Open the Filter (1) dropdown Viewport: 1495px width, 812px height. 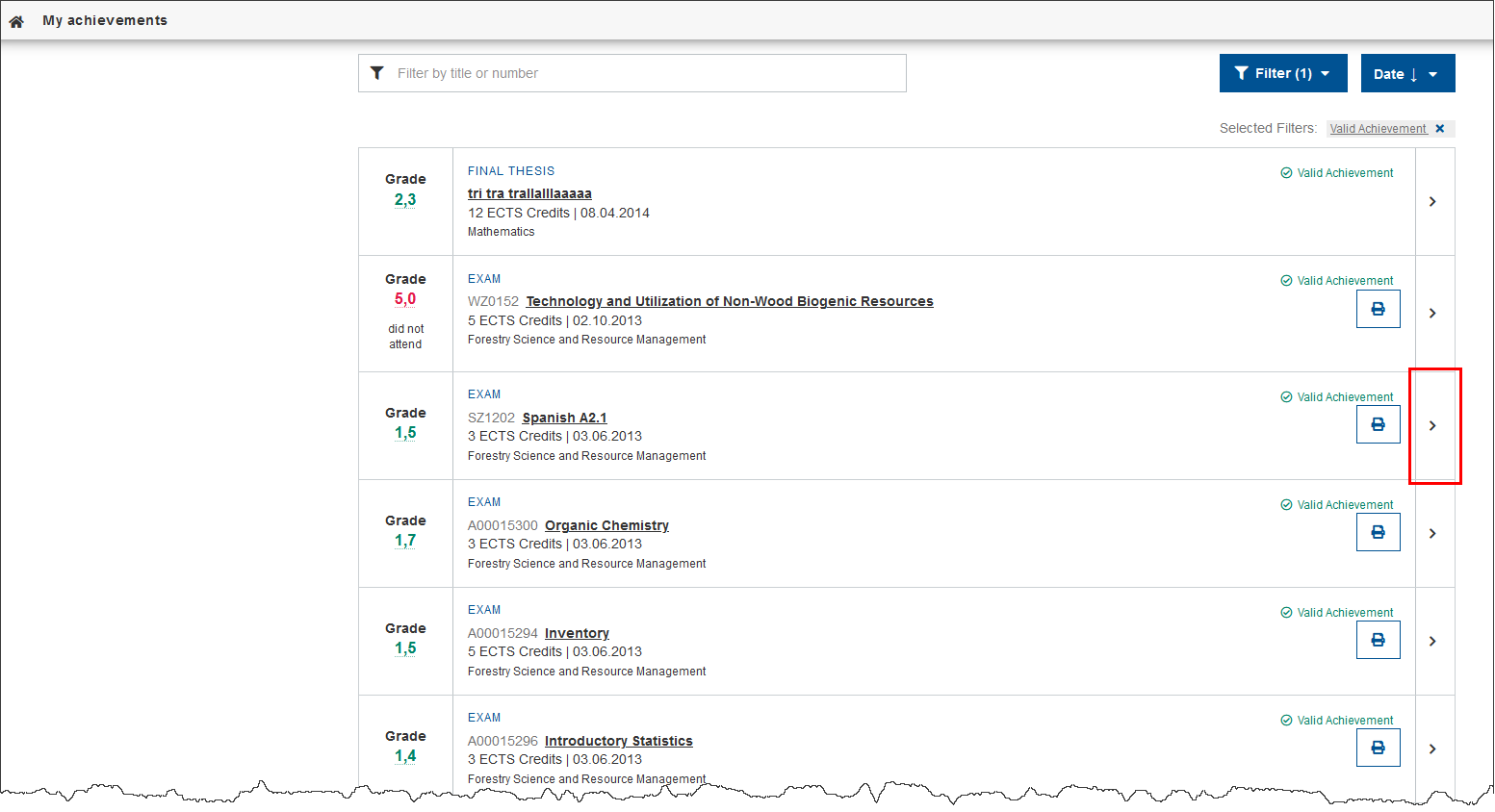tap(1282, 73)
